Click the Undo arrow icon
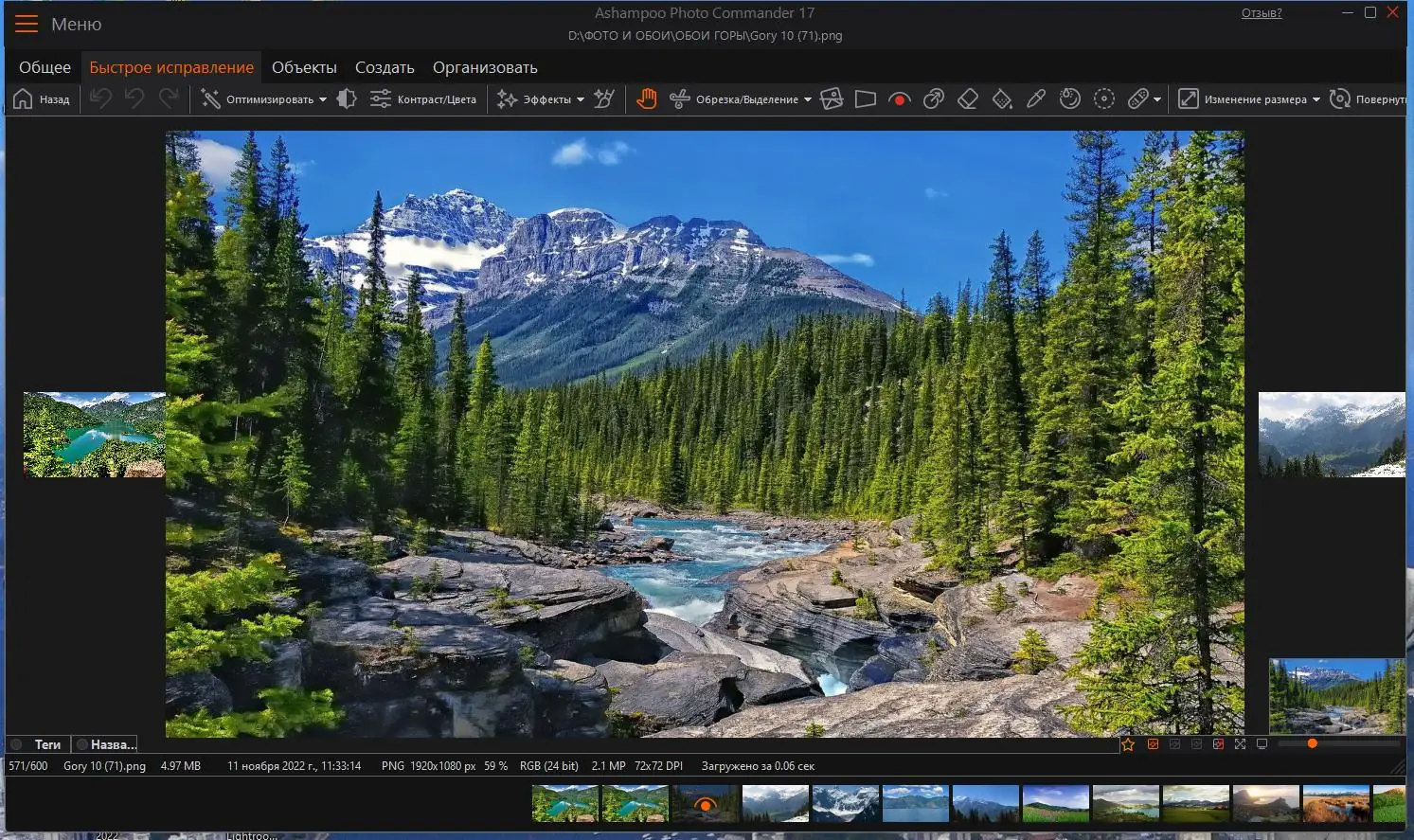 click(100, 98)
